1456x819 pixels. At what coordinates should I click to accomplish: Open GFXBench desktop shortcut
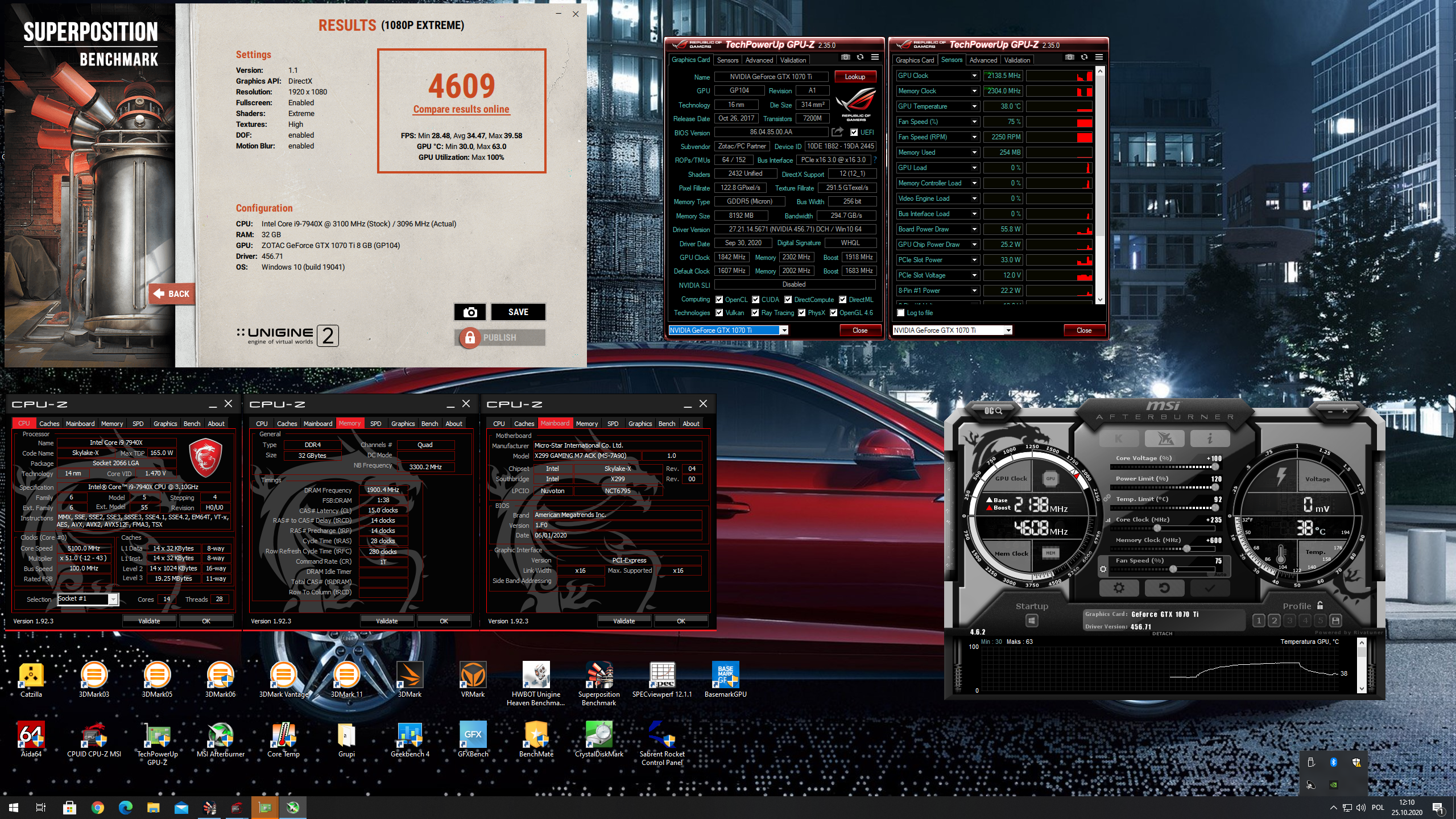click(473, 739)
